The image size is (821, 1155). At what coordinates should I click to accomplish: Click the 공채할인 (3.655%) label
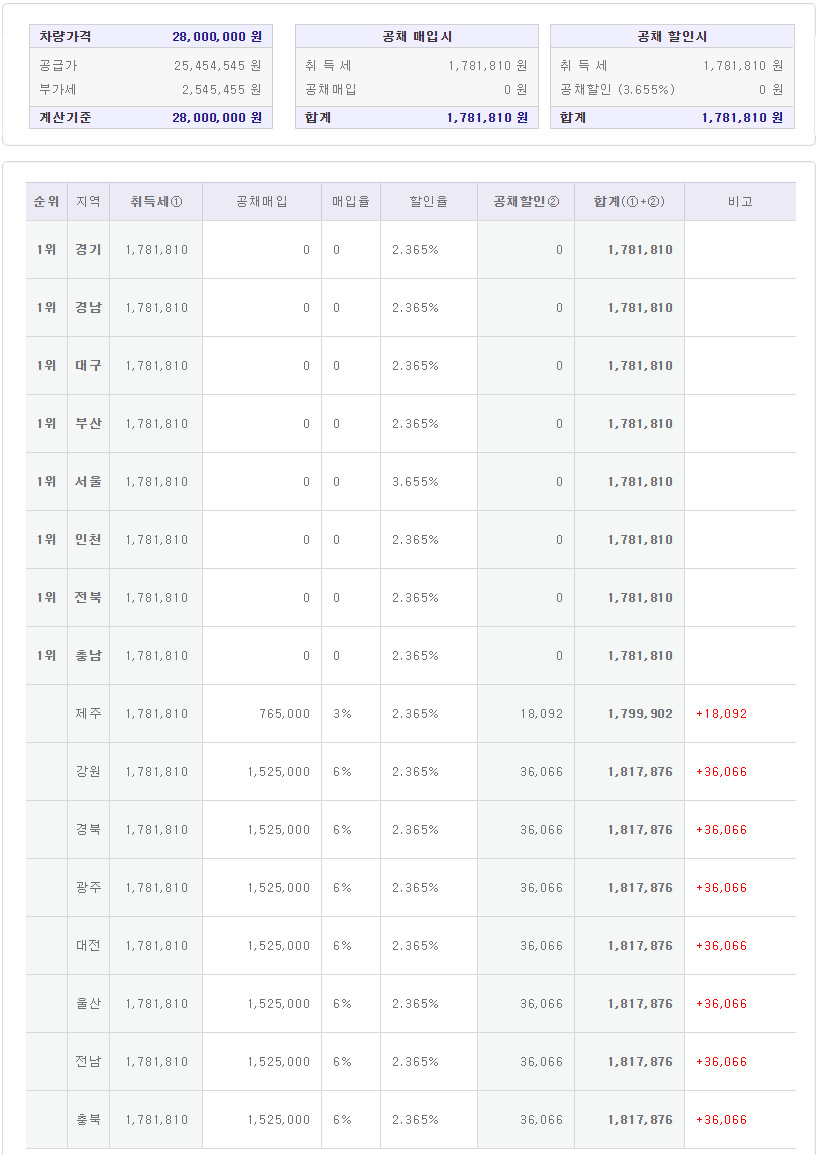point(617,89)
